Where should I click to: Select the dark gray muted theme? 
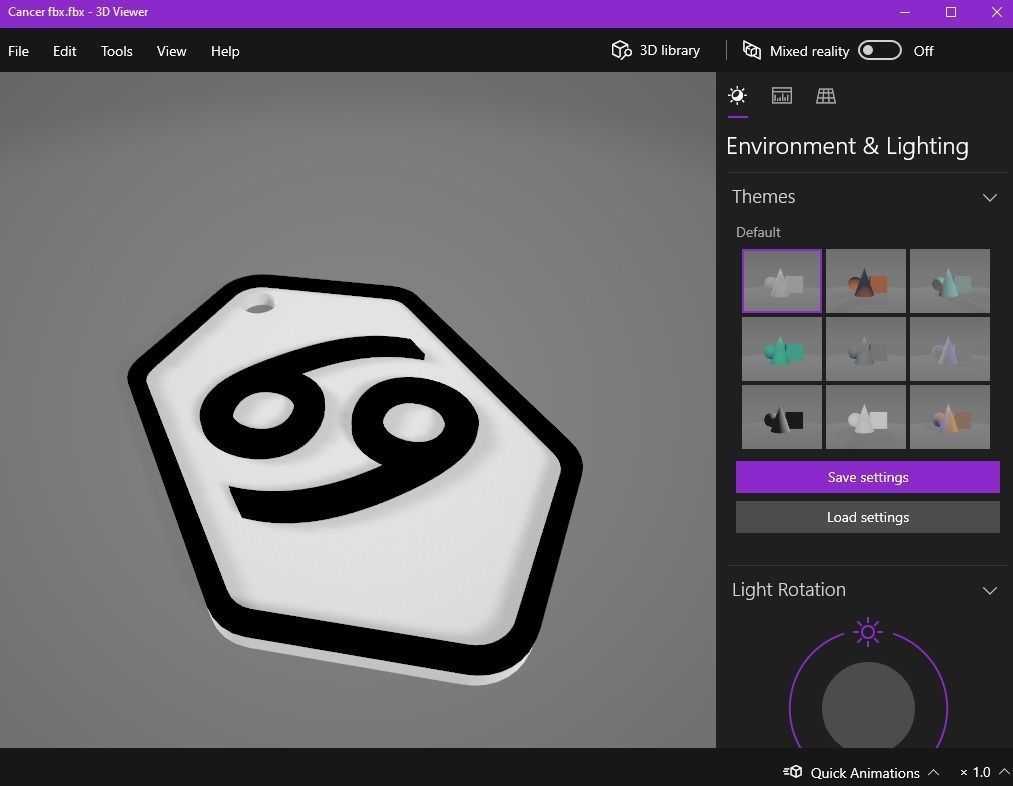pos(866,349)
